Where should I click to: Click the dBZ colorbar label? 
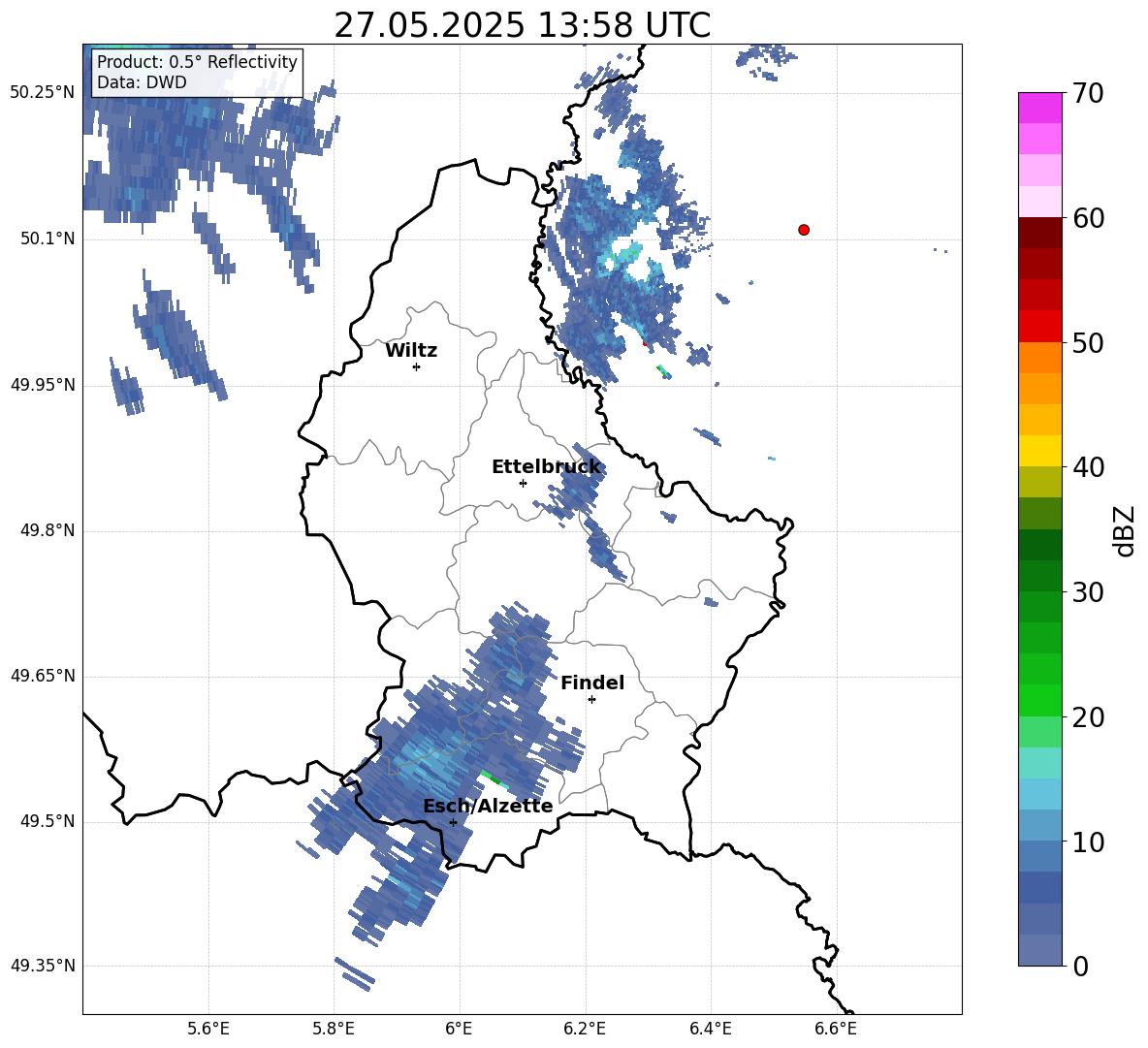coord(1126,531)
